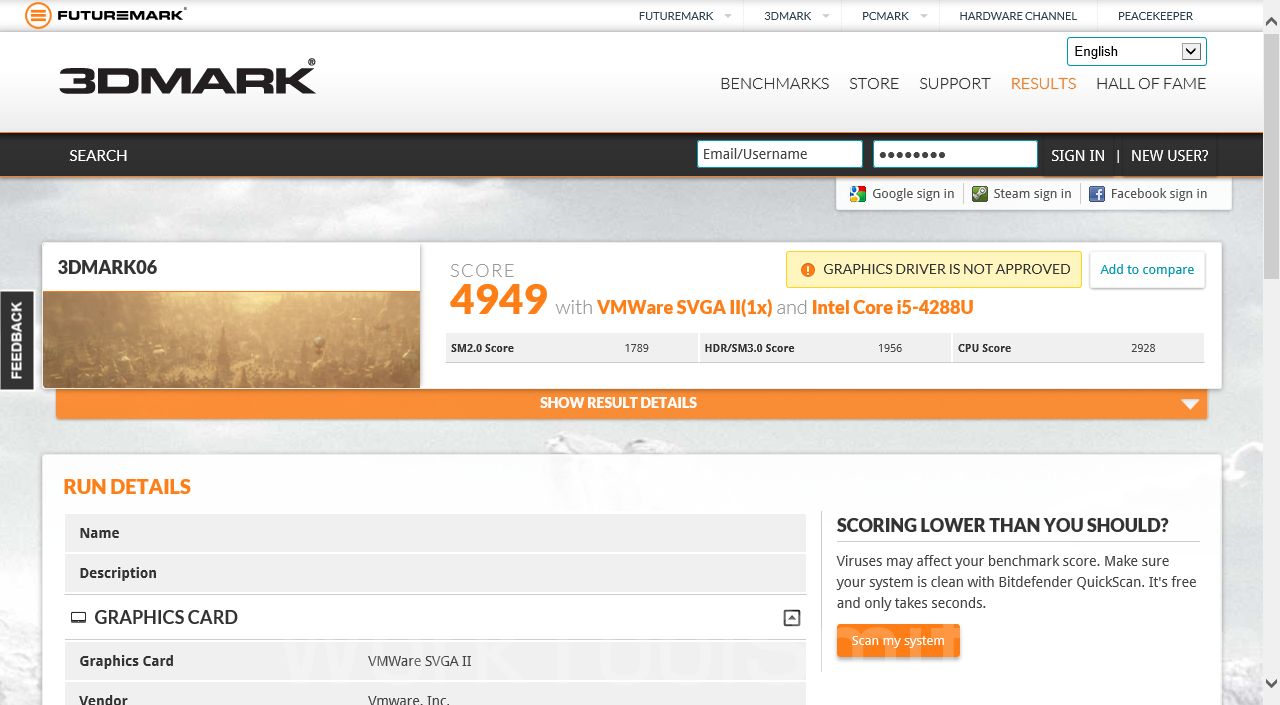This screenshot has width=1280, height=705.
Task: Open the Support menu item
Action: 955,84
